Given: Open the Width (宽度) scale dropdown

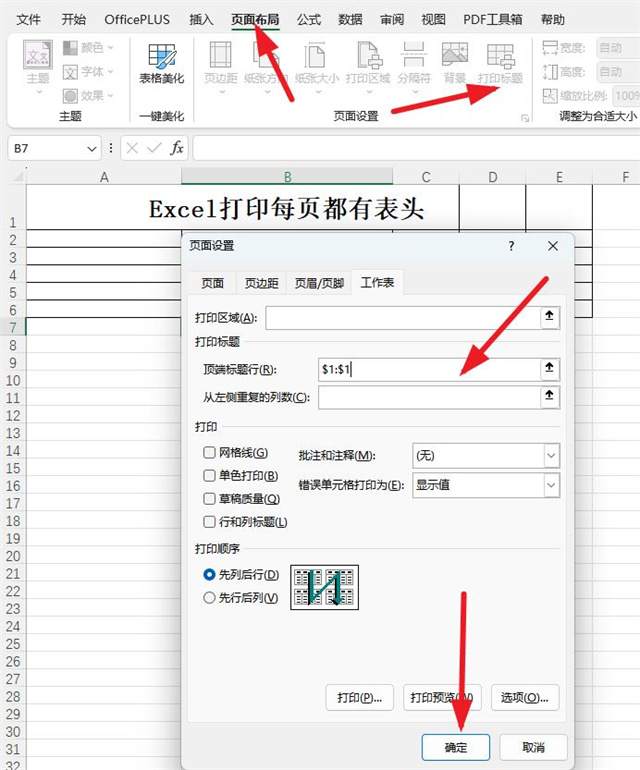Looking at the screenshot, I should [x=618, y=48].
